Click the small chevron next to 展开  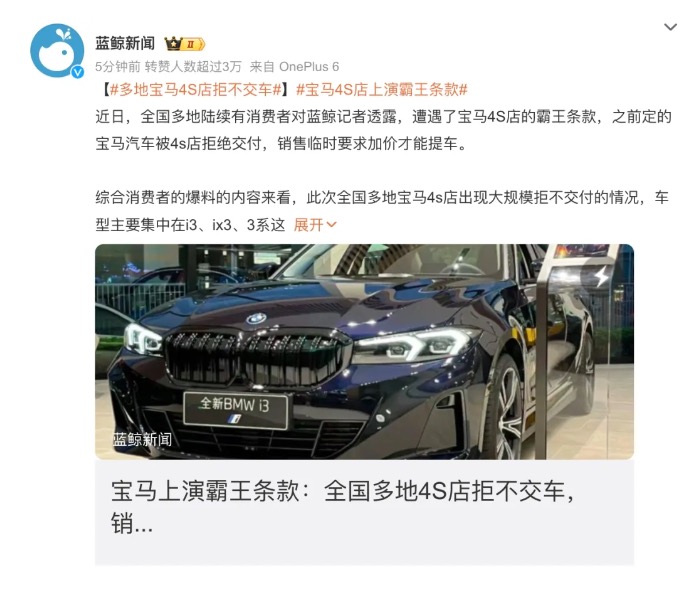331,225
